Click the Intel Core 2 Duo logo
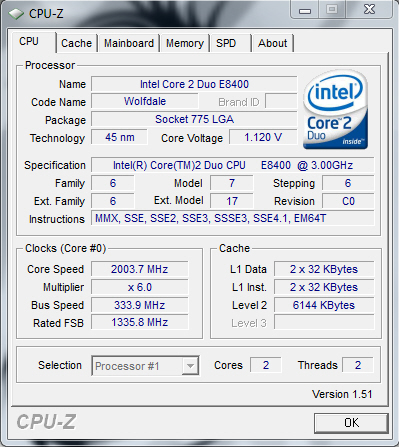This screenshot has width=399, height=447. coord(335,109)
